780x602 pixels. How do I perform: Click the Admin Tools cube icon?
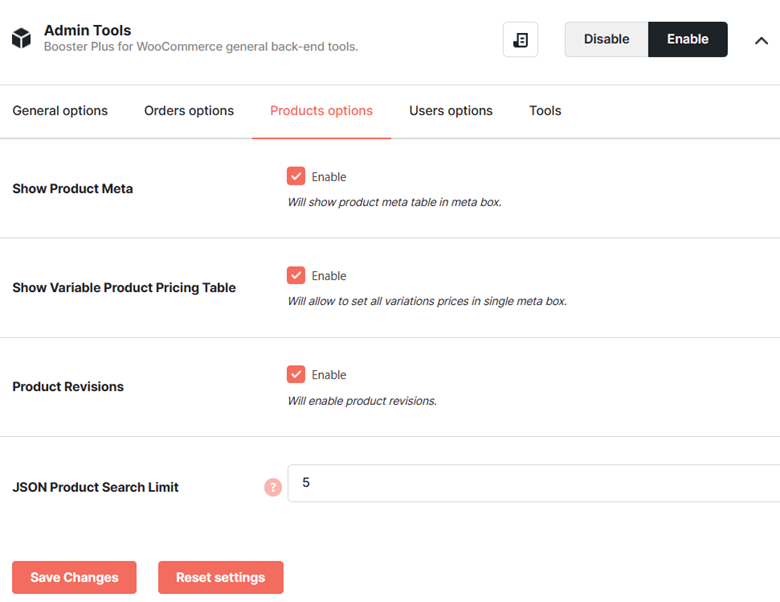coord(21,38)
